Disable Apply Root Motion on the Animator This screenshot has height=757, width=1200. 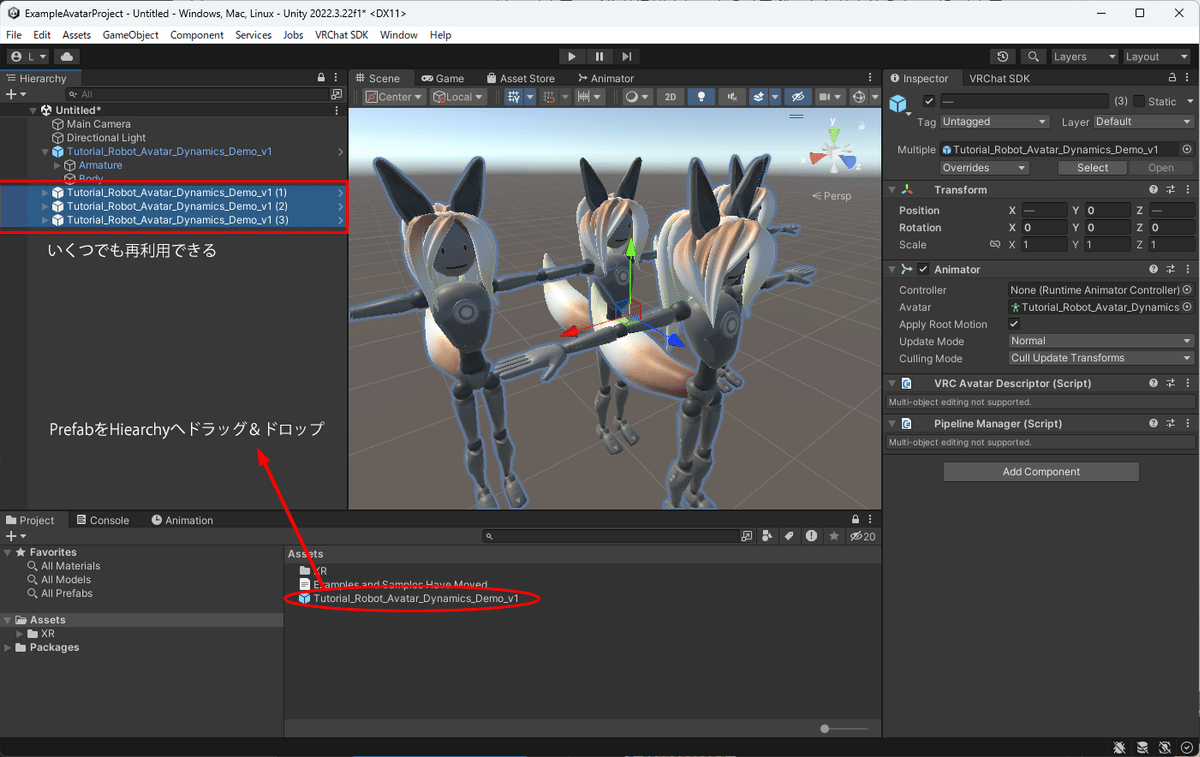[1013, 324]
